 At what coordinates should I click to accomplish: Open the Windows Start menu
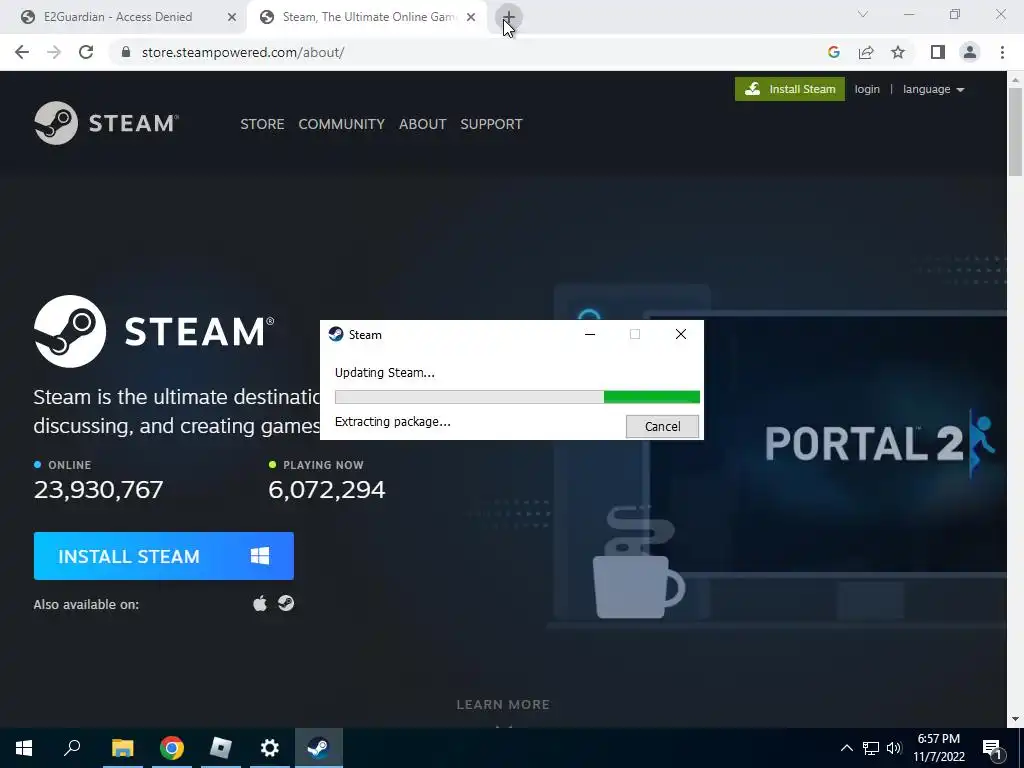click(x=24, y=748)
